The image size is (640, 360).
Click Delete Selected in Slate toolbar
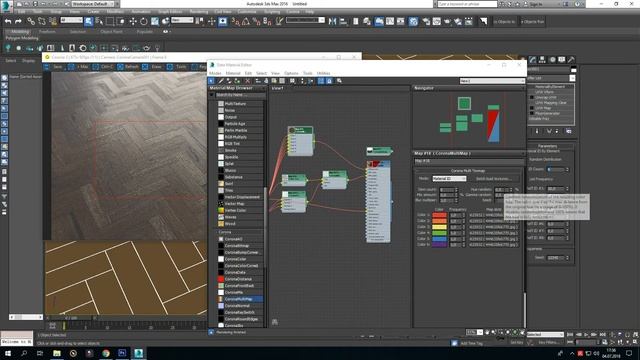247,81
